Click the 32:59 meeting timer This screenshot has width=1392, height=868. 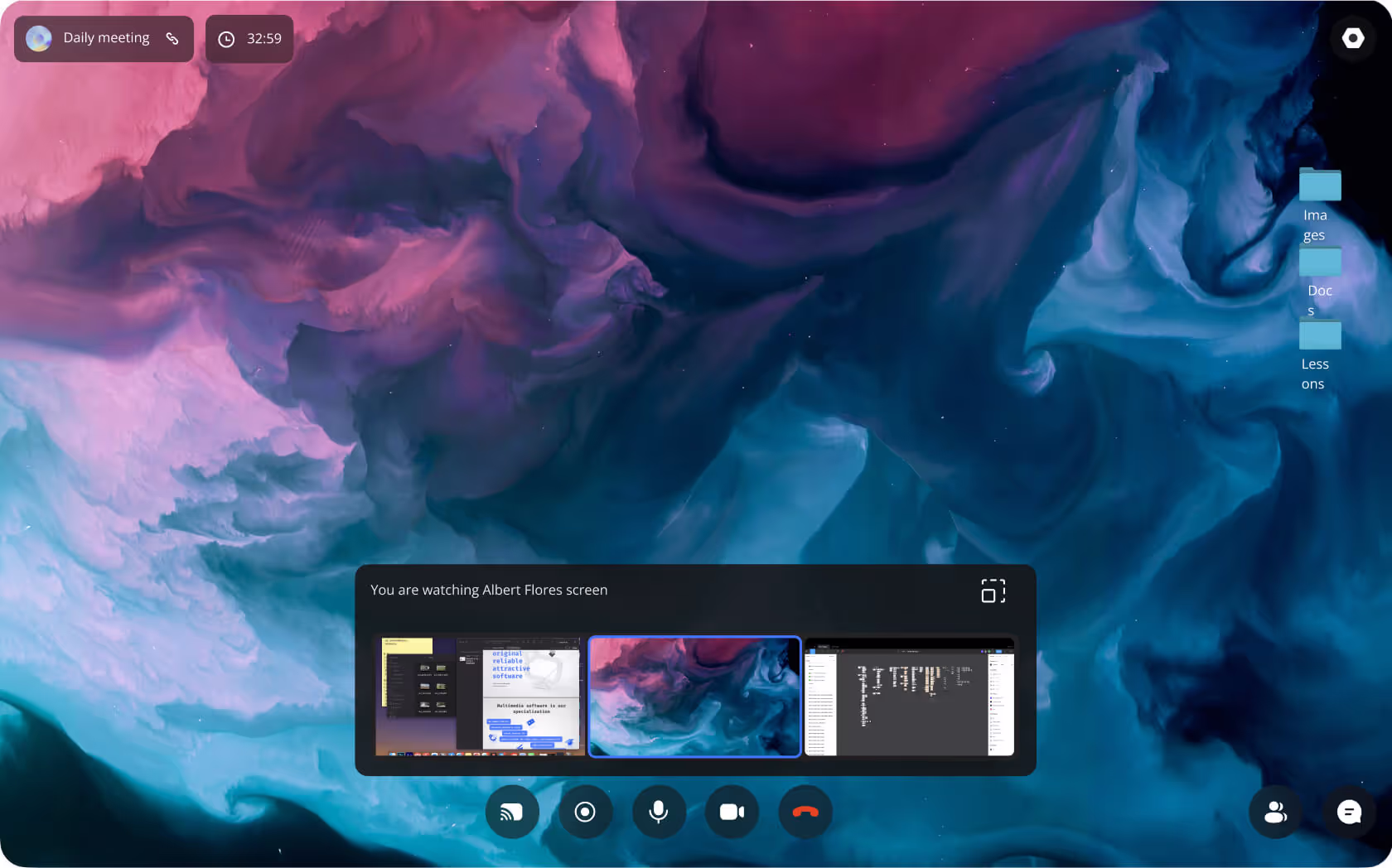[264, 39]
